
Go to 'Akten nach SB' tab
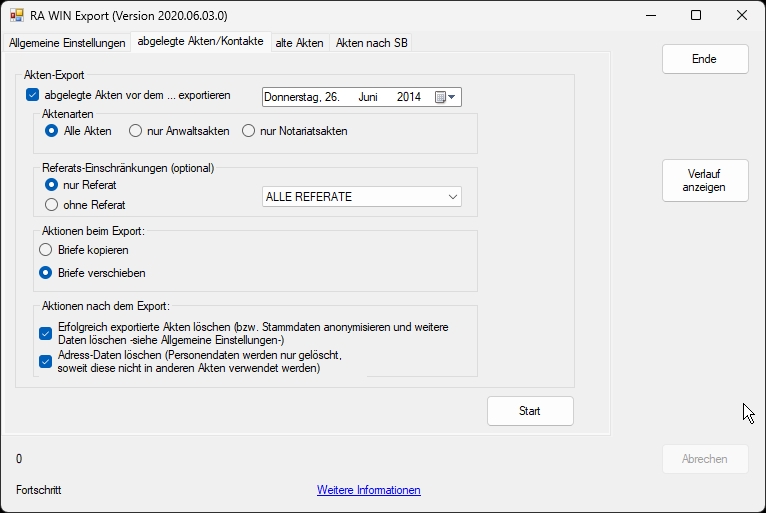[371, 43]
